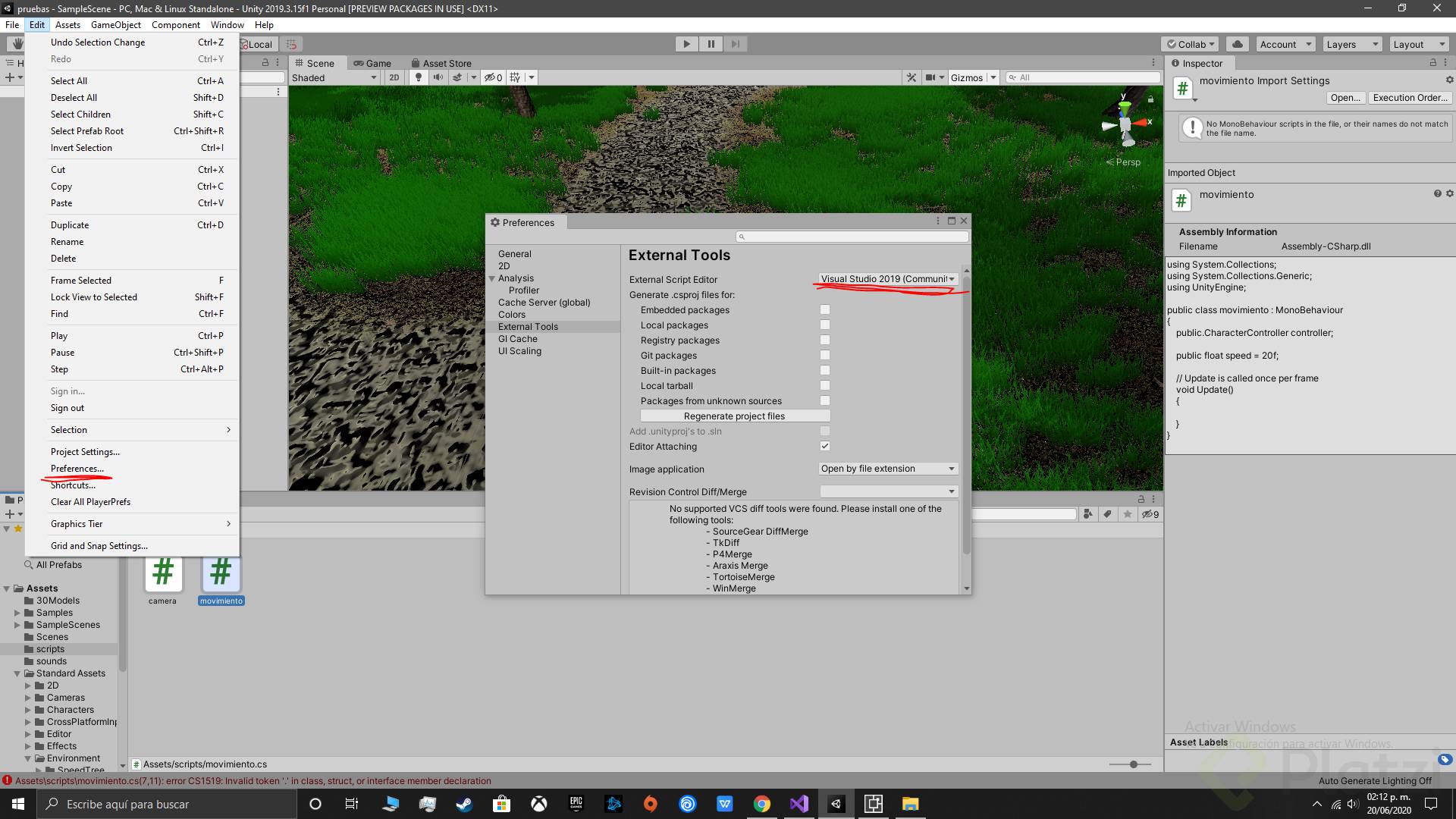Click Preferences in Edit menu
1456x819 pixels.
tap(77, 469)
